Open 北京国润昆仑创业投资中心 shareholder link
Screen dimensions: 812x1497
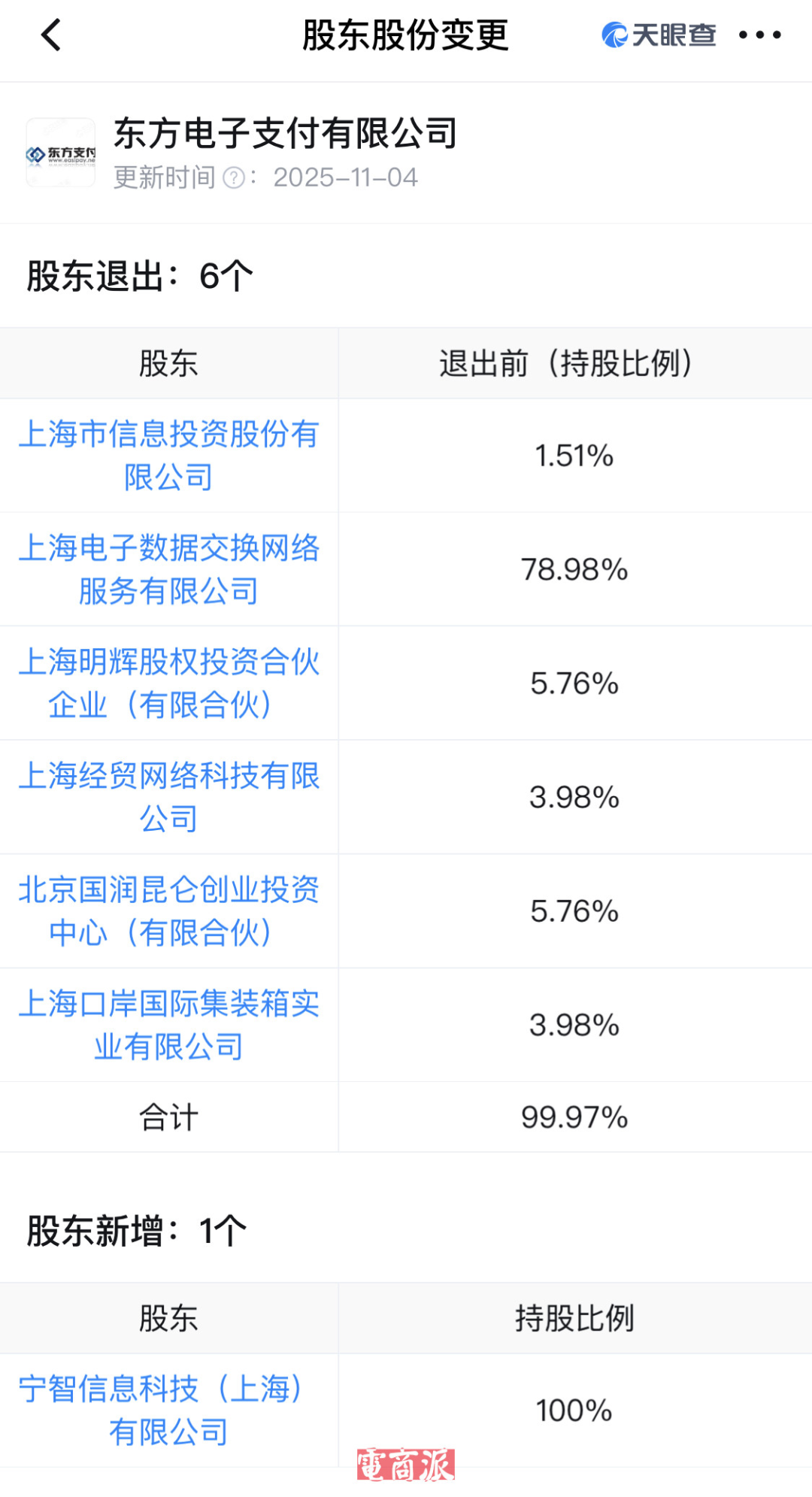[168, 911]
